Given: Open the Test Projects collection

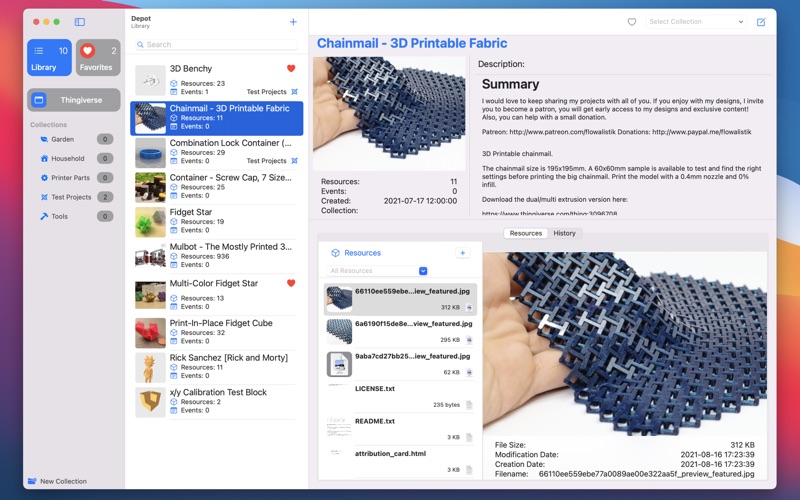Looking at the screenshot, I should click(x=76, y=197).
